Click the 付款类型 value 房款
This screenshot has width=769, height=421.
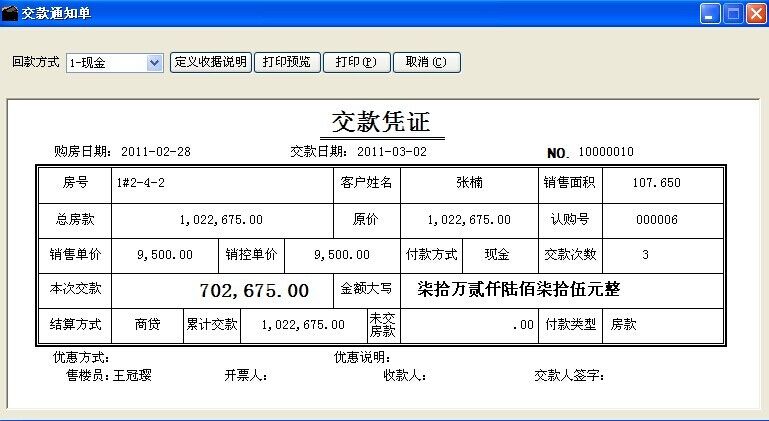(x=624, y=325)
